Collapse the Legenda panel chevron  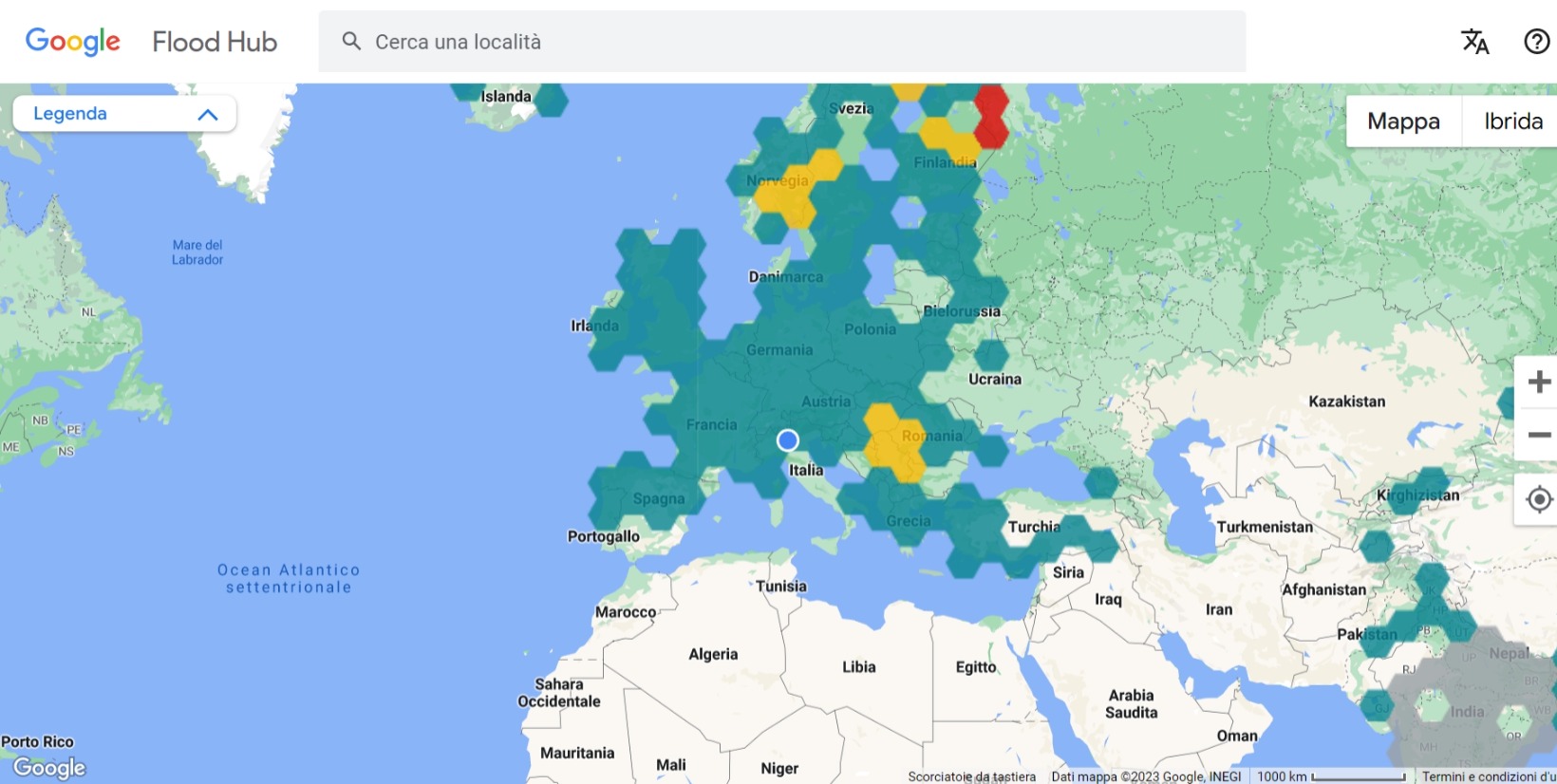coord(208,115)
